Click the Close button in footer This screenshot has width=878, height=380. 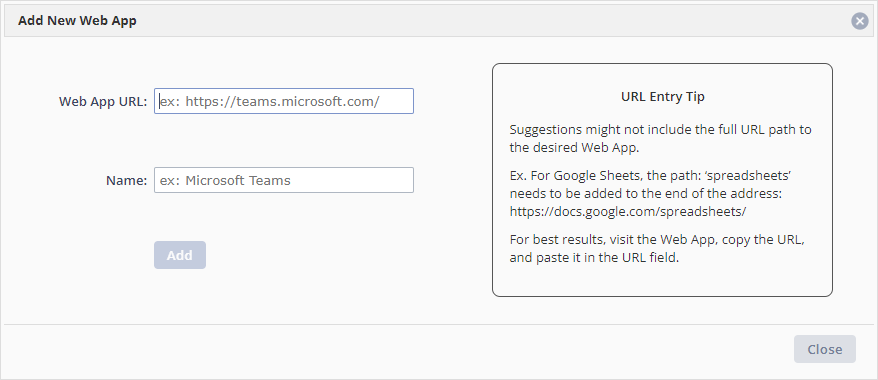824,349
